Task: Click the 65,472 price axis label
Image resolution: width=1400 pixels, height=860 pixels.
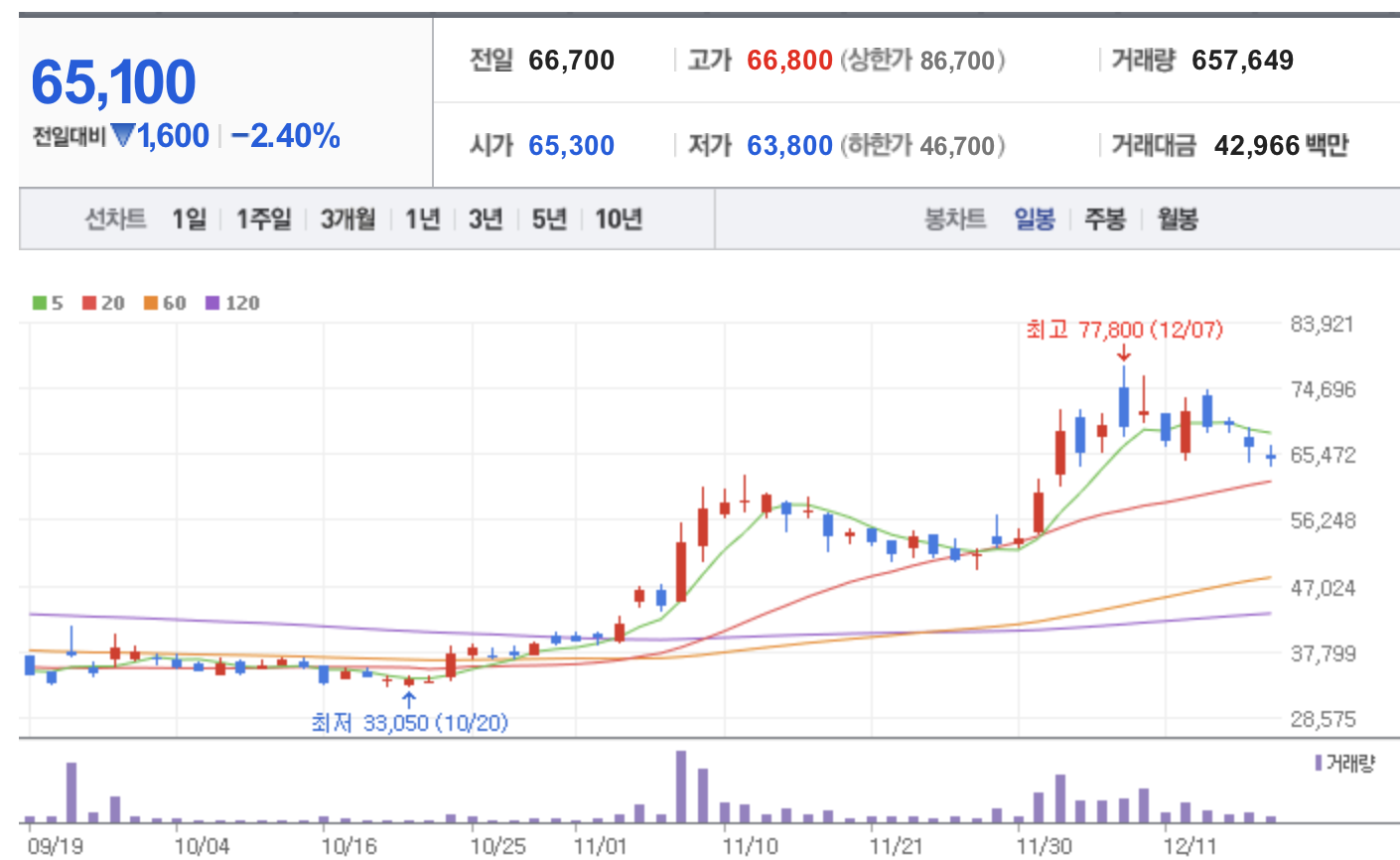Action: click(1323, 455)
